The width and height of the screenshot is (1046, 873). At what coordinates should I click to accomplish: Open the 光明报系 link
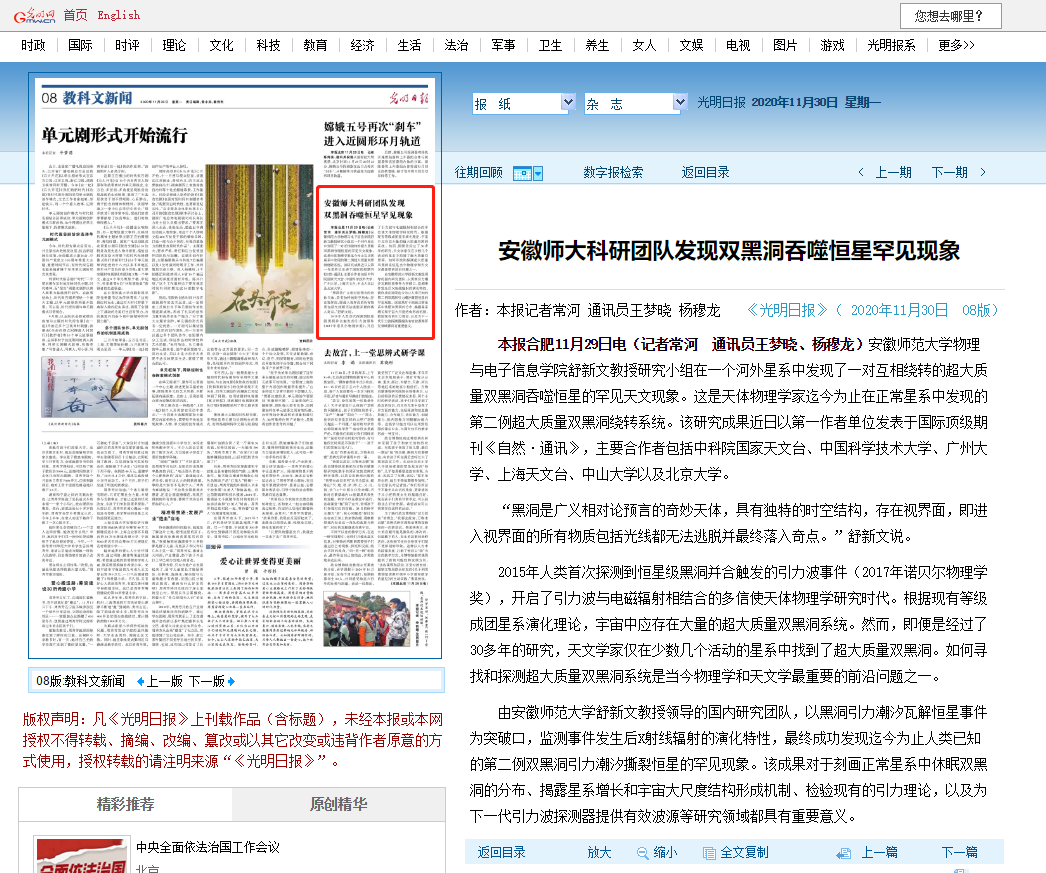pos(891,45)
